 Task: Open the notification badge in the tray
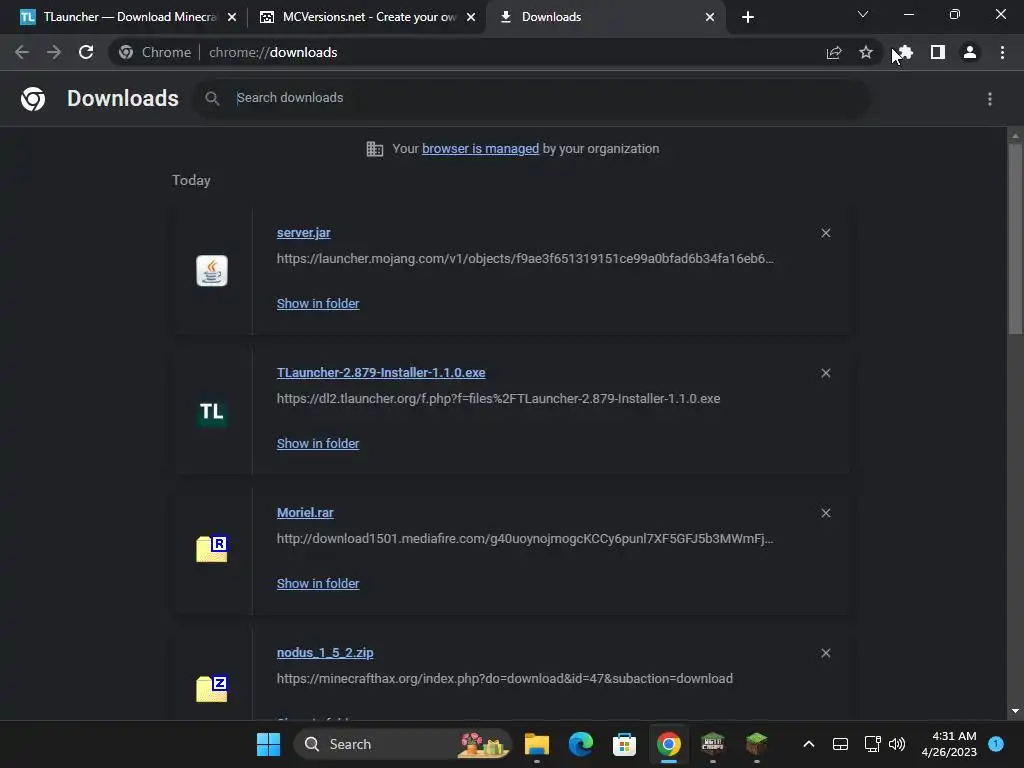click(x=996, y=743)
